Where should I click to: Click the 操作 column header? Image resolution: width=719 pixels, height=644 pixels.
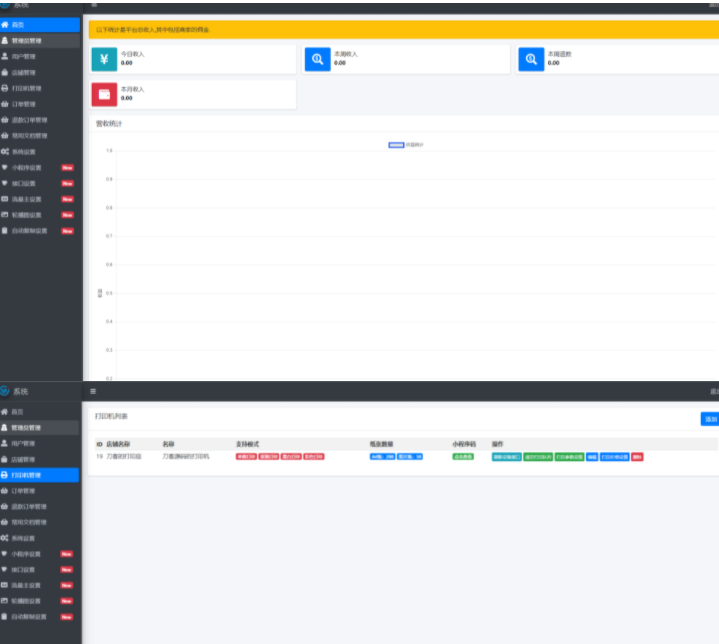(x=498, y=444)
